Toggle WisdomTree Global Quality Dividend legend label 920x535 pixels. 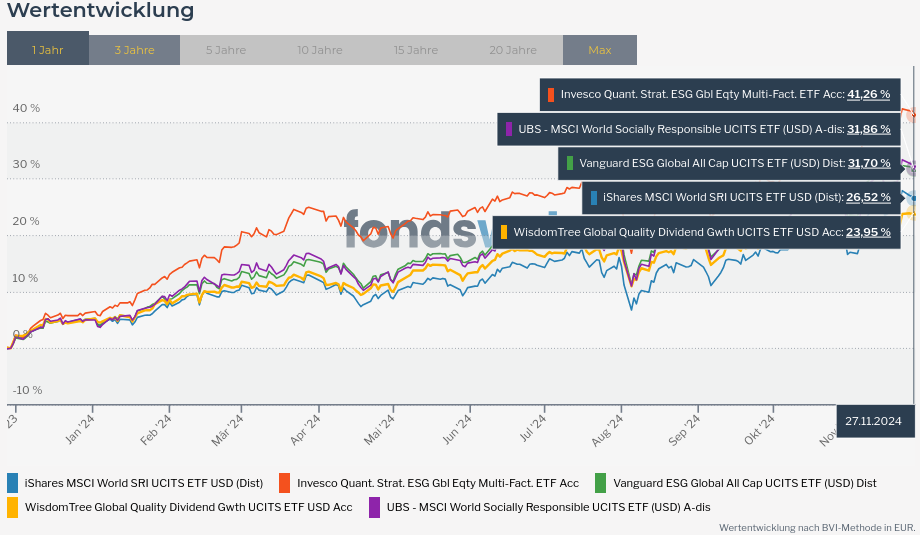tap(188, 507)
